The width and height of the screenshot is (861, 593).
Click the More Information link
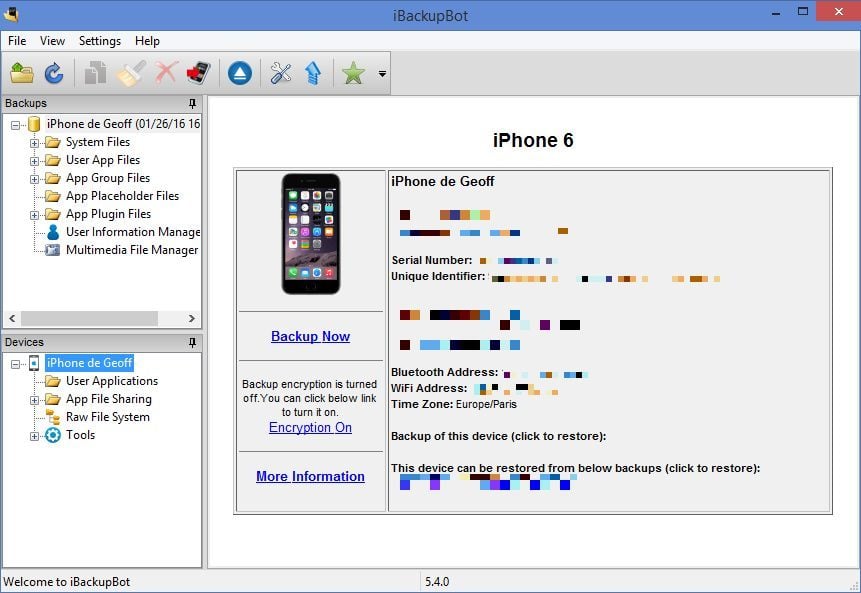point(310,477)
